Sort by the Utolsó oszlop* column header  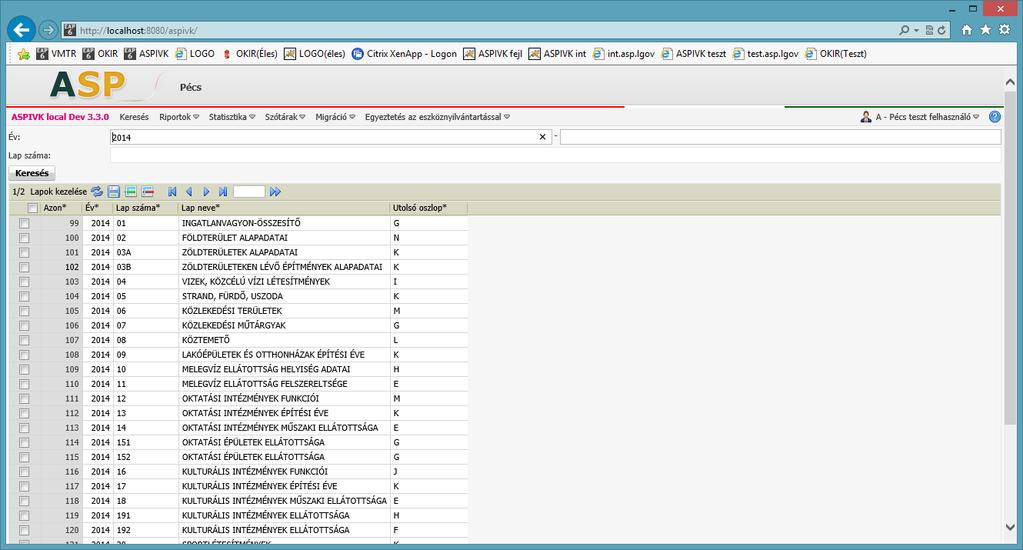coord(420,208)
